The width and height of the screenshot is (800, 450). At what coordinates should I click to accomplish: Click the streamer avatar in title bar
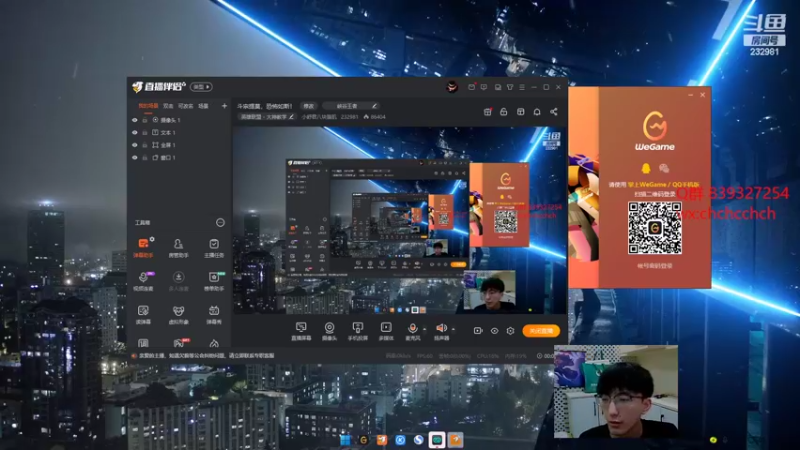[452, 87]
